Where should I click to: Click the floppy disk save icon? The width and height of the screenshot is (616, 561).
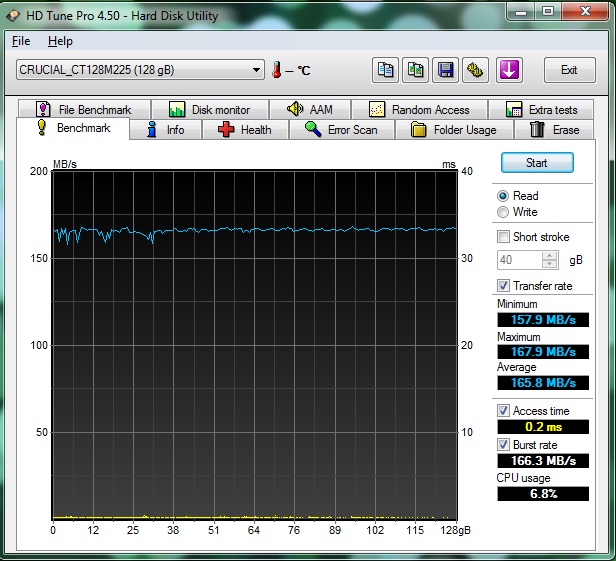[445, 70]
